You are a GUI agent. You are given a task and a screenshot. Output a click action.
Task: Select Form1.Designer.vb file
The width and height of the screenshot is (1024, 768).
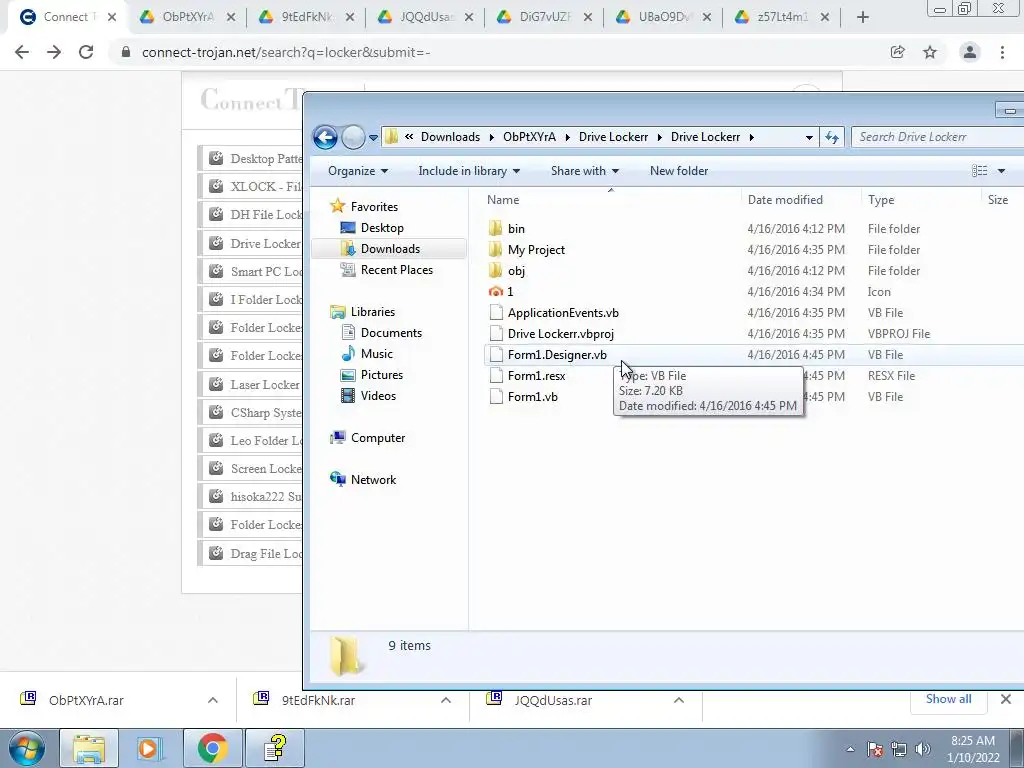point(557,355)
